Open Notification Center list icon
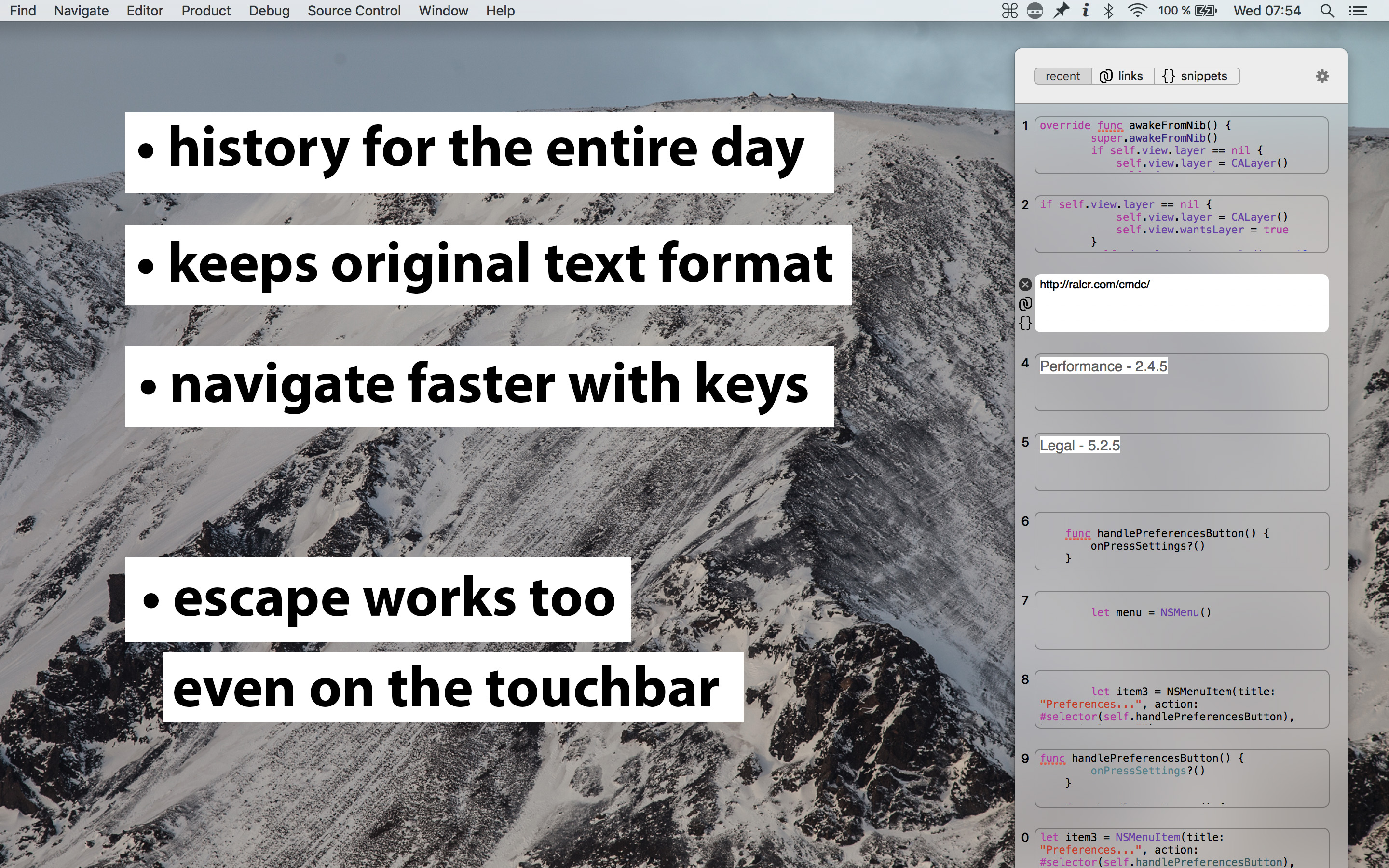Image resolution: width=1389 pixels, height=868 pixels. pos(1358,10)
